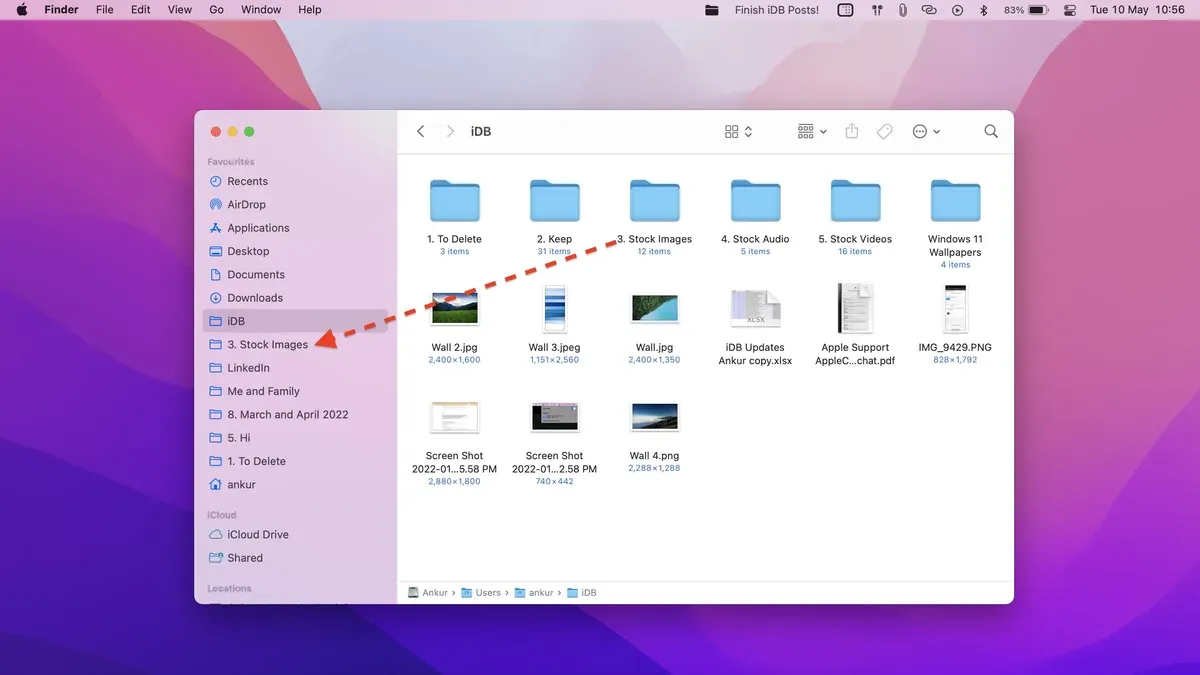
Task: Click the Share toolbar icon
Action: pyautogui.click(x=852, y=131)
